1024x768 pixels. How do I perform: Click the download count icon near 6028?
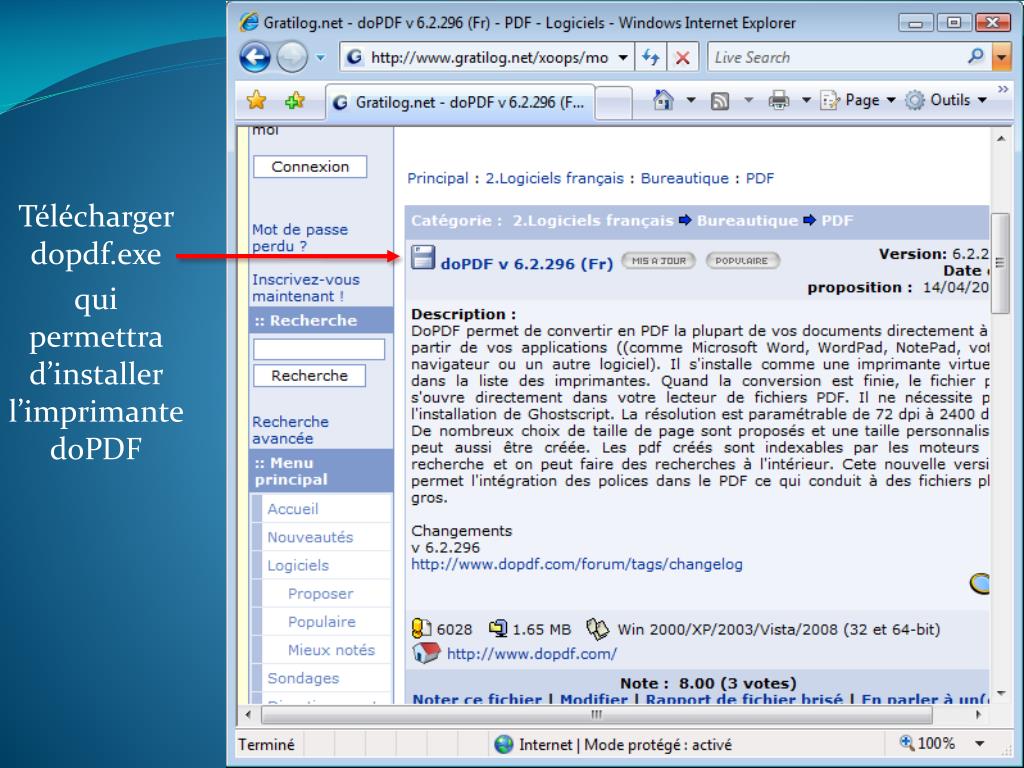click(422, 628)
